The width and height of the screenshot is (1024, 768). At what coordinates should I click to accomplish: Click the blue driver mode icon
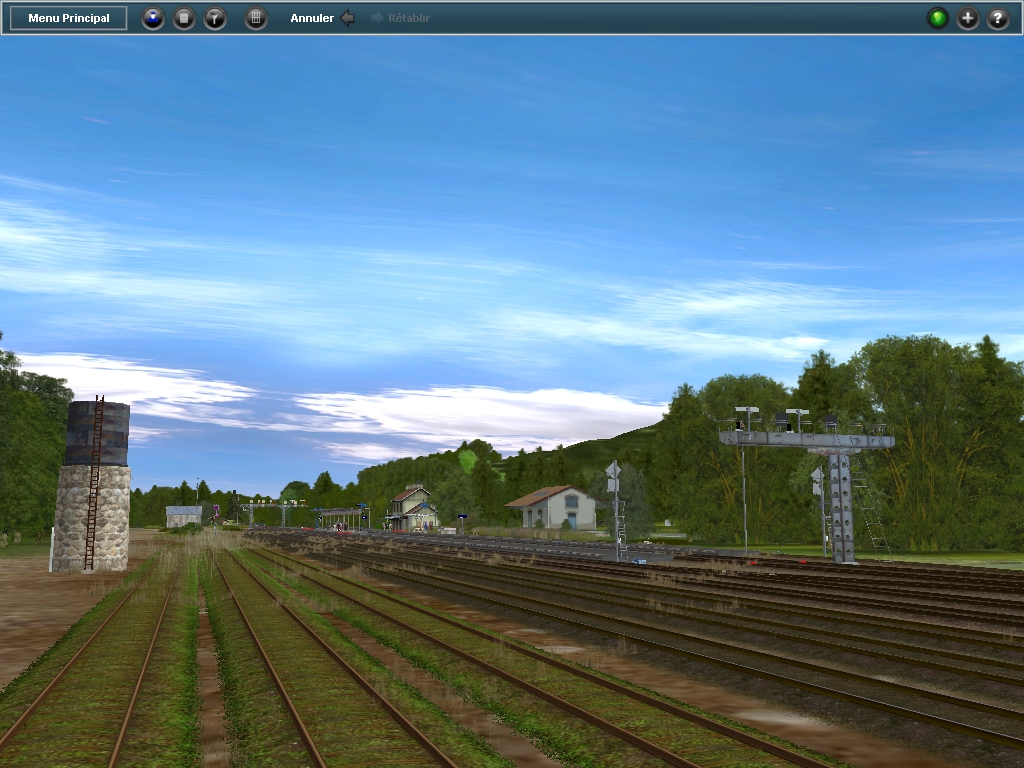153,18
